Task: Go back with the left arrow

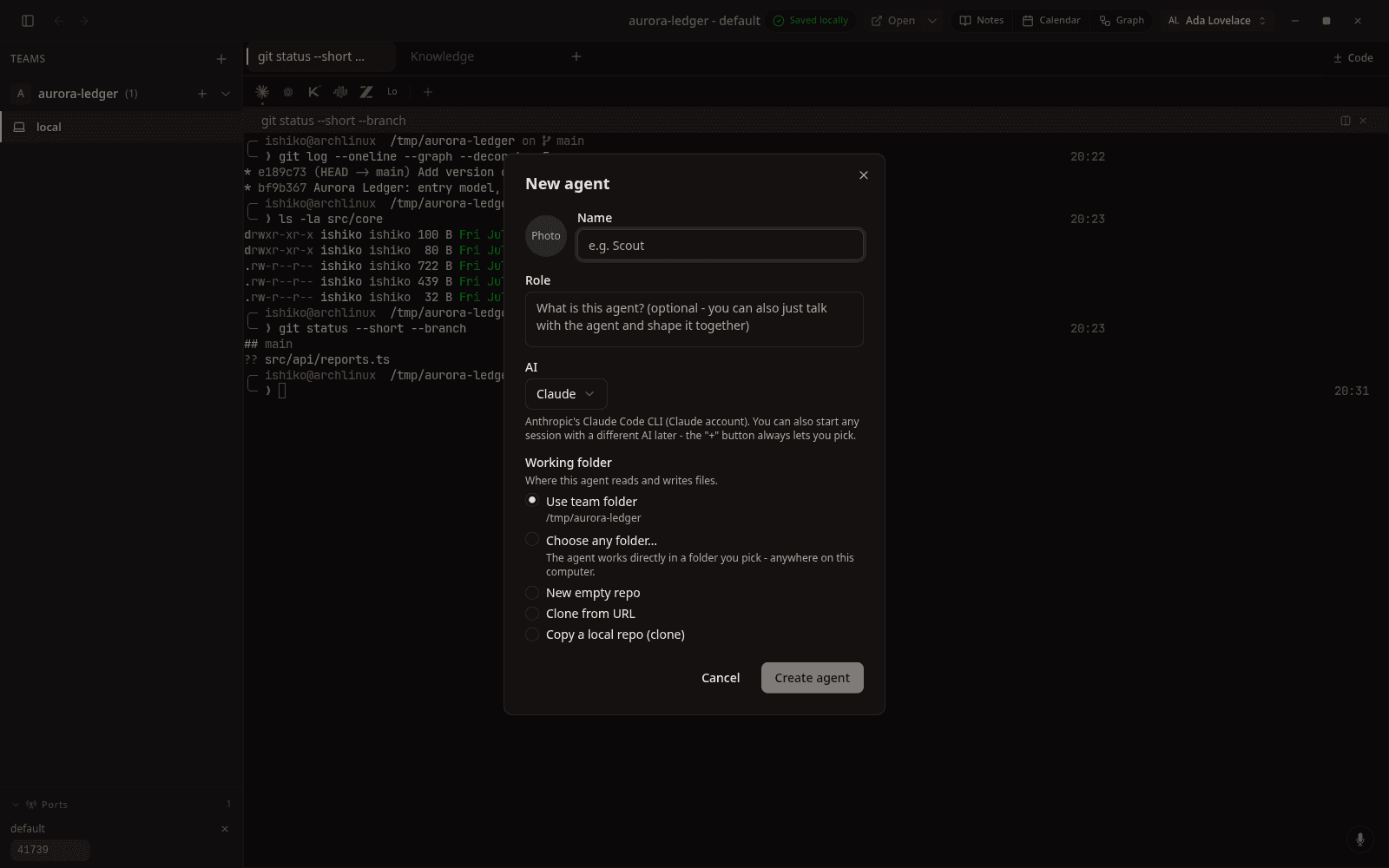Action: point(58,21)
